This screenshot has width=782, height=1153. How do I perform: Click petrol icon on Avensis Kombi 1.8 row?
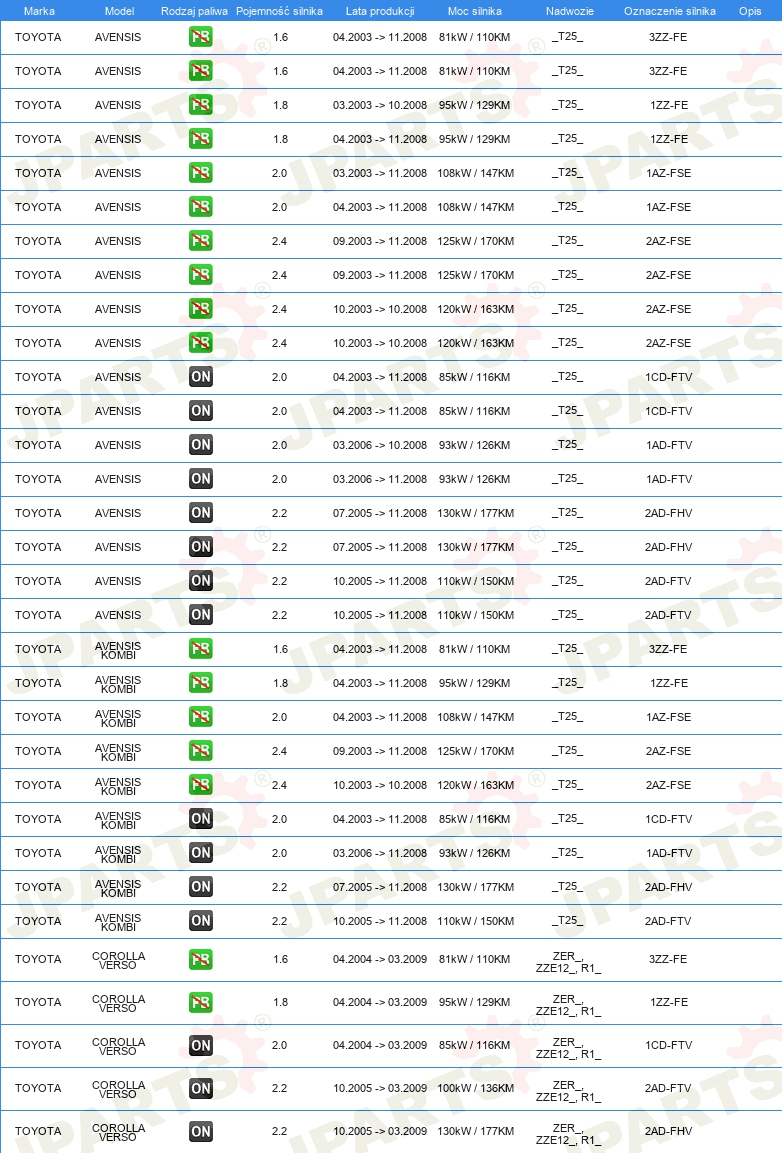coord(201,682)
